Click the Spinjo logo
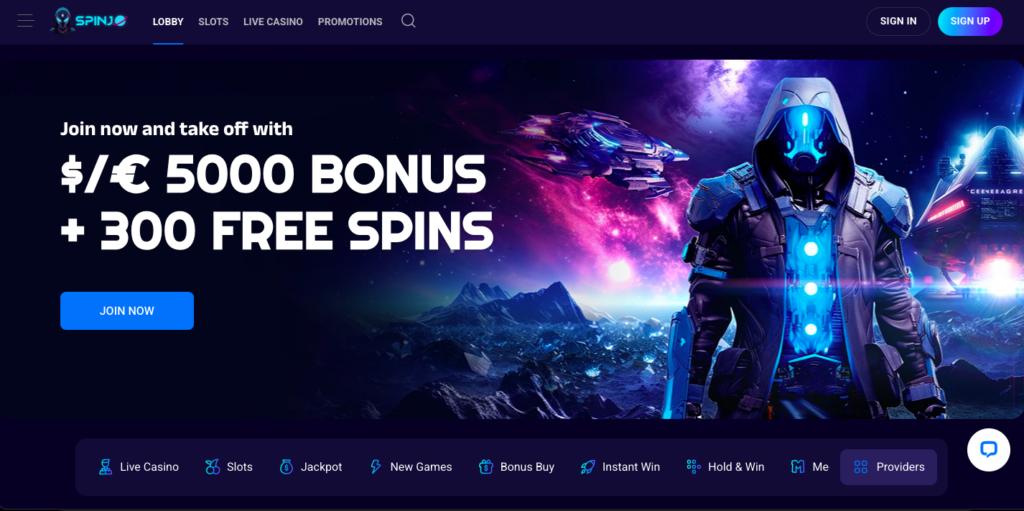The width and height of the screenshot is (1024, 511). pos(88,21)
